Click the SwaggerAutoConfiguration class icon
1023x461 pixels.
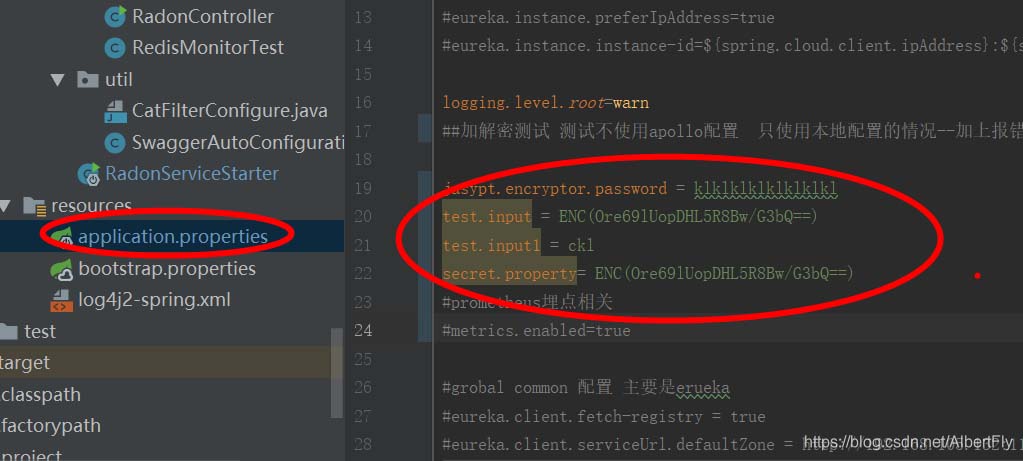115,142
